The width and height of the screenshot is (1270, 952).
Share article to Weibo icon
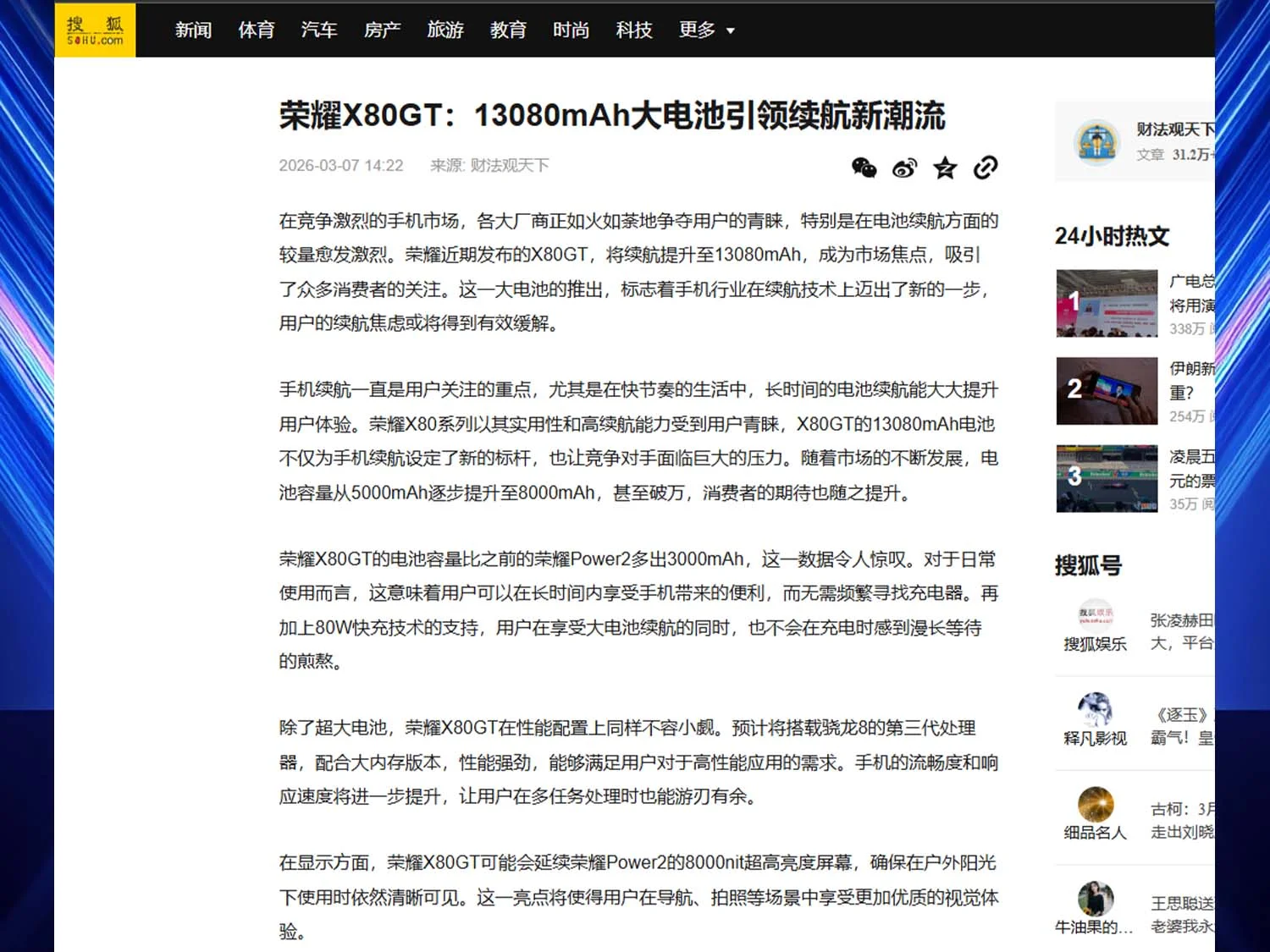coord(904,168)
